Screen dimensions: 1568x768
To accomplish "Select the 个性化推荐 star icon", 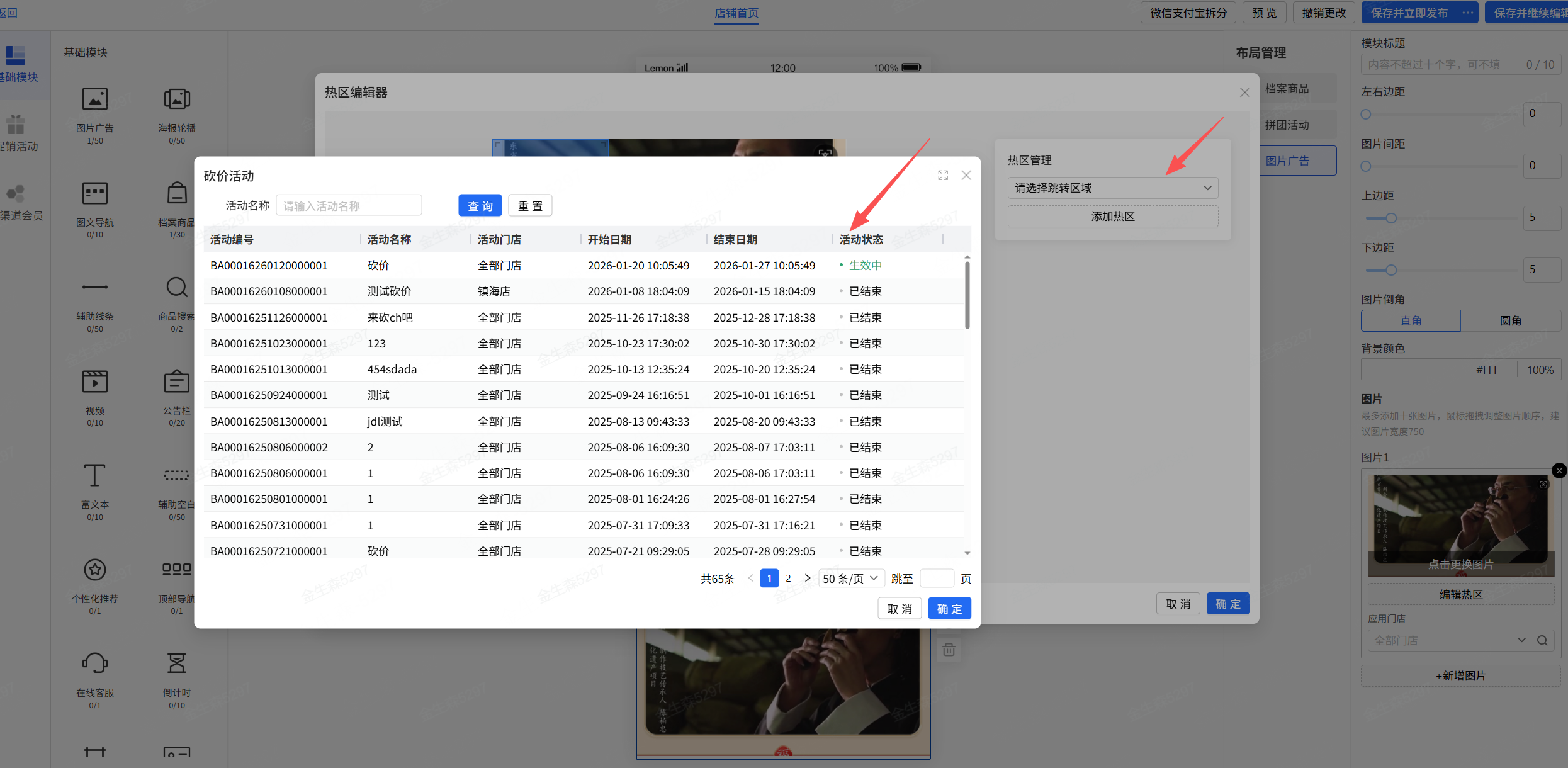I will point(95,570).
